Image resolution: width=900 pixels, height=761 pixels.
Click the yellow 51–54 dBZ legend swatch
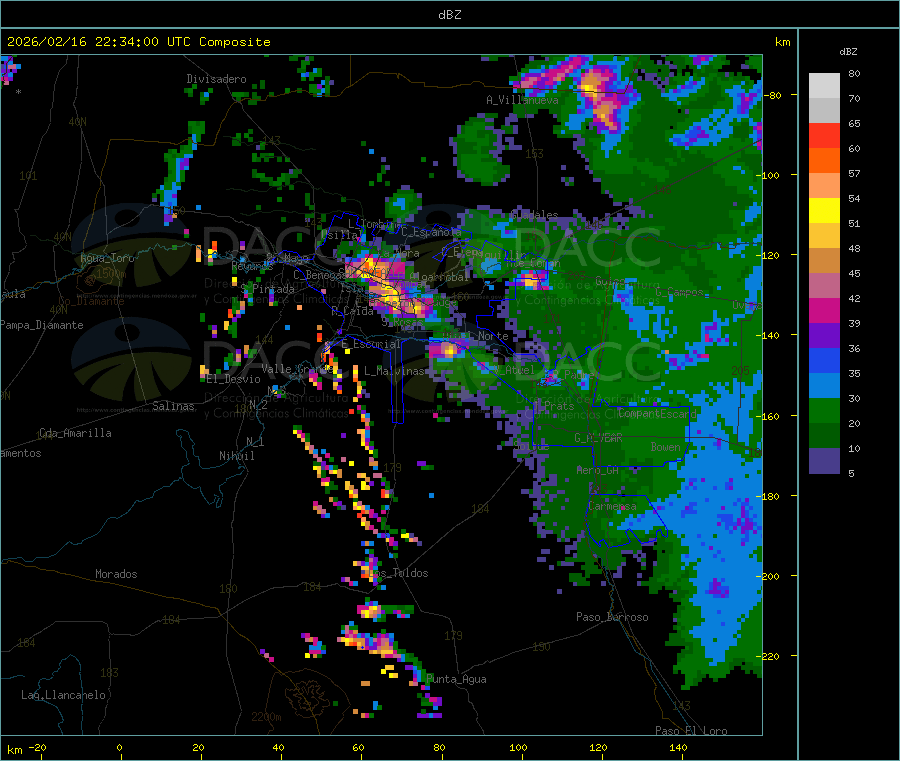(824, 211)
